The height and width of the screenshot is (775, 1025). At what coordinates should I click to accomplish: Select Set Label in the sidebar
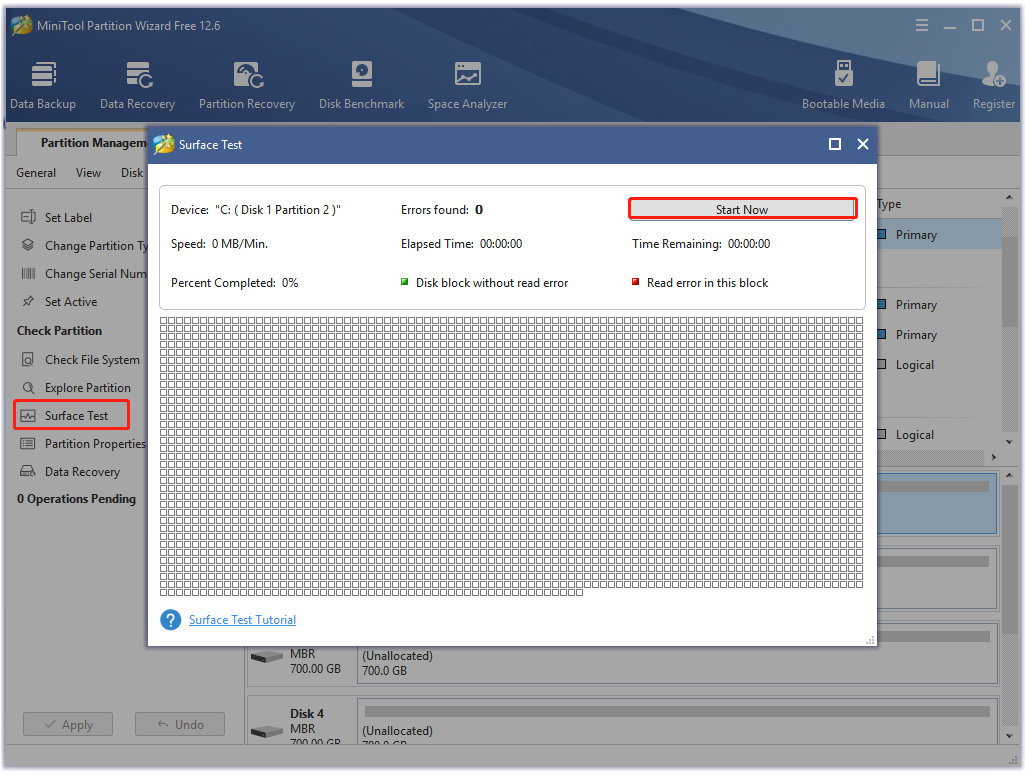pos(68,218)
